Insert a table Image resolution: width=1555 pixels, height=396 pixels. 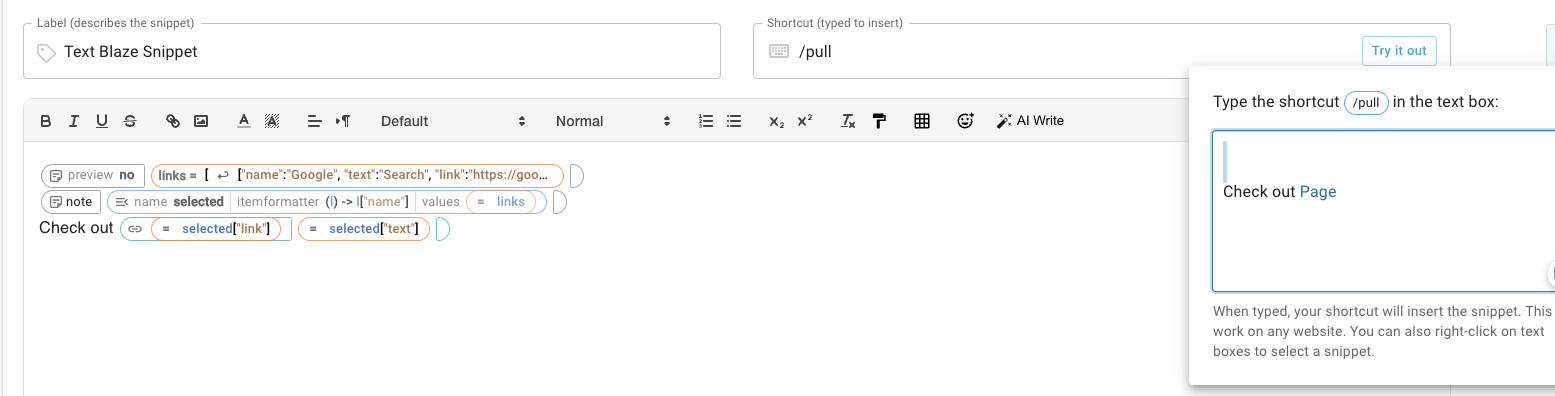[x=922, y=121]
